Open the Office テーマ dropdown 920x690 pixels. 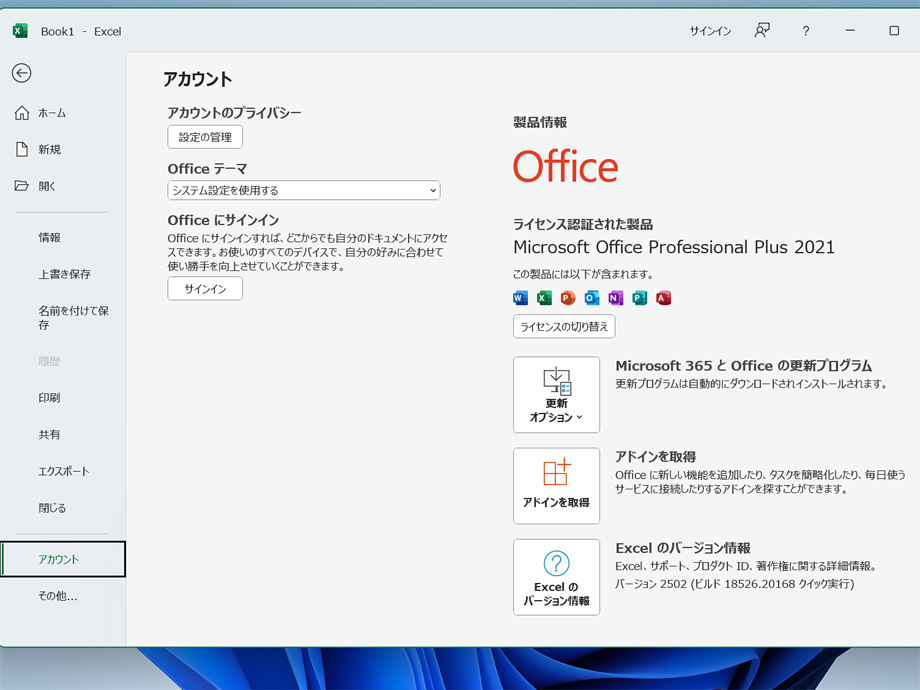pos(304,190)
